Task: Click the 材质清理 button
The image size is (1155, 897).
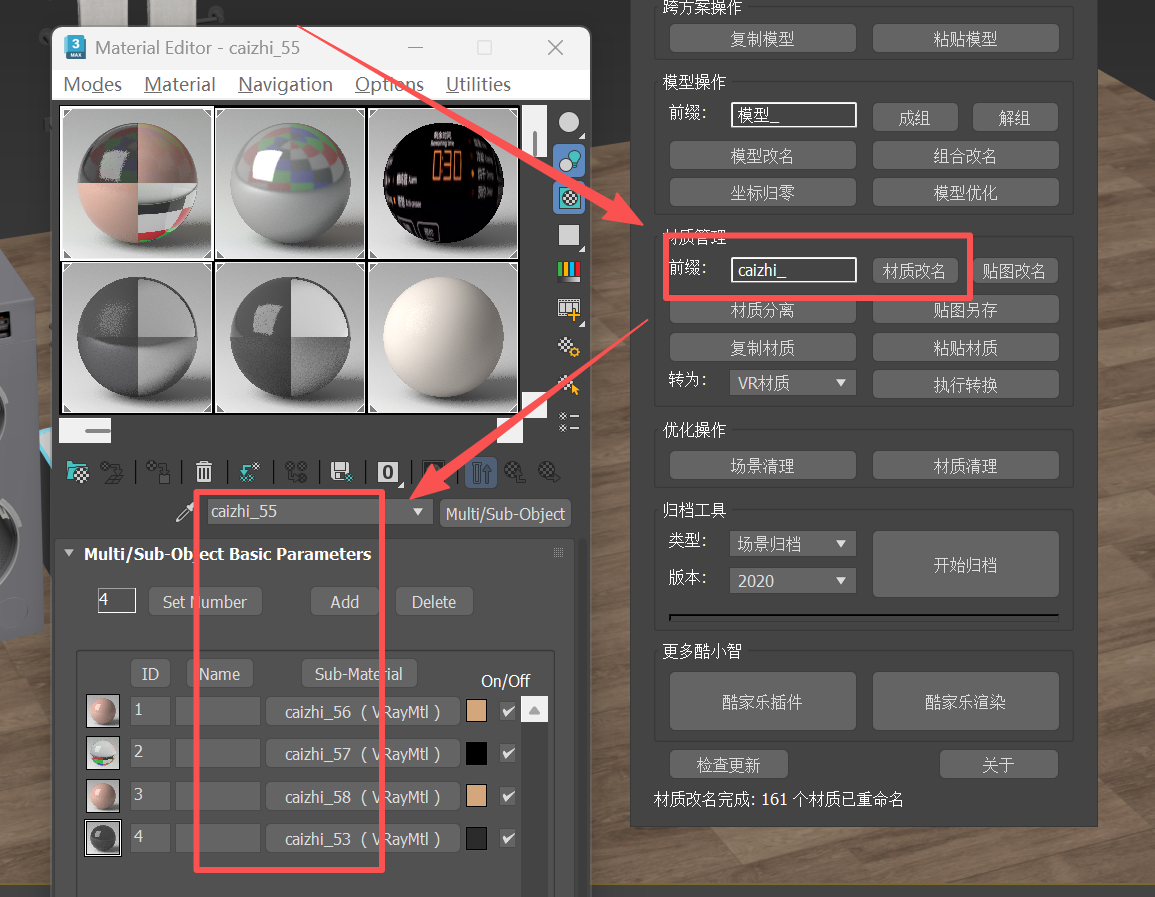Action: 966,465
